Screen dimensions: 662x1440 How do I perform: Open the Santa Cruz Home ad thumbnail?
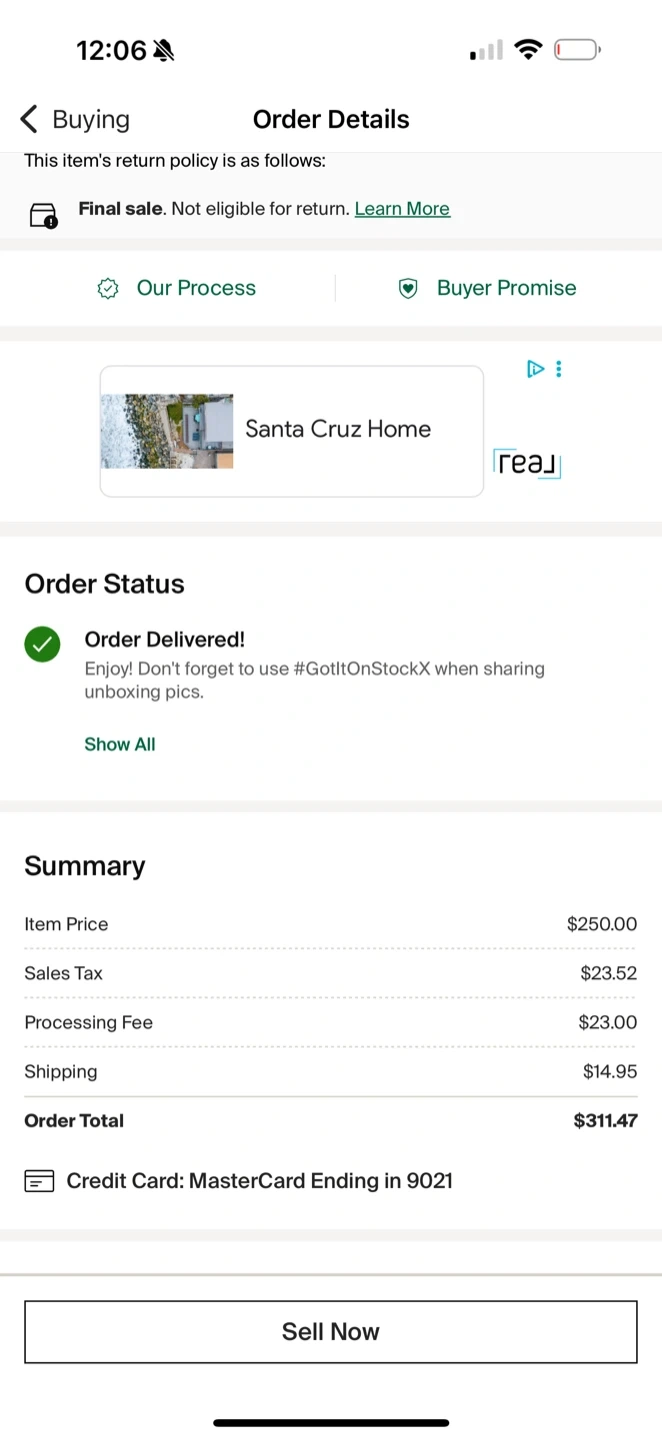click(x=167, y=431)
